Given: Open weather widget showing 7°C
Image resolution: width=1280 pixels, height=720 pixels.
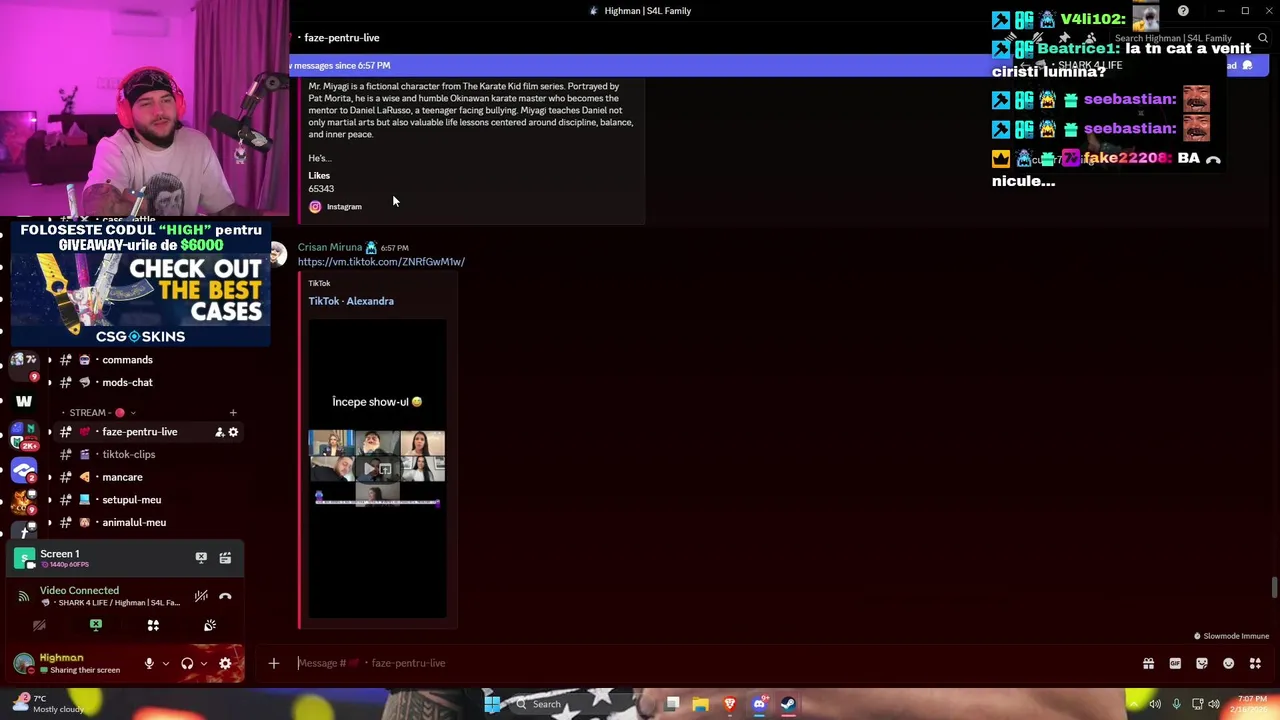Looking at the screenshot, I should tap(45, 703).
